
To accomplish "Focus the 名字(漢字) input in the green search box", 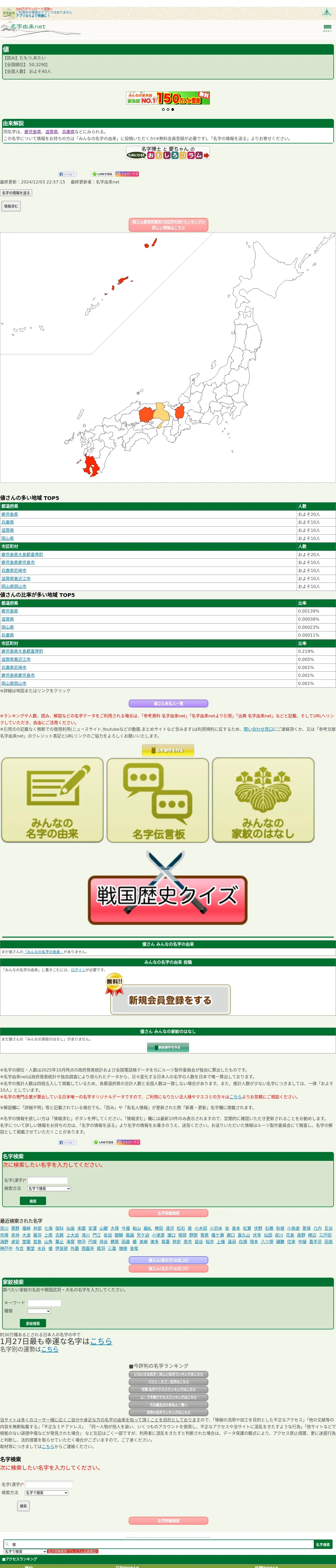I will (48, 1180).
